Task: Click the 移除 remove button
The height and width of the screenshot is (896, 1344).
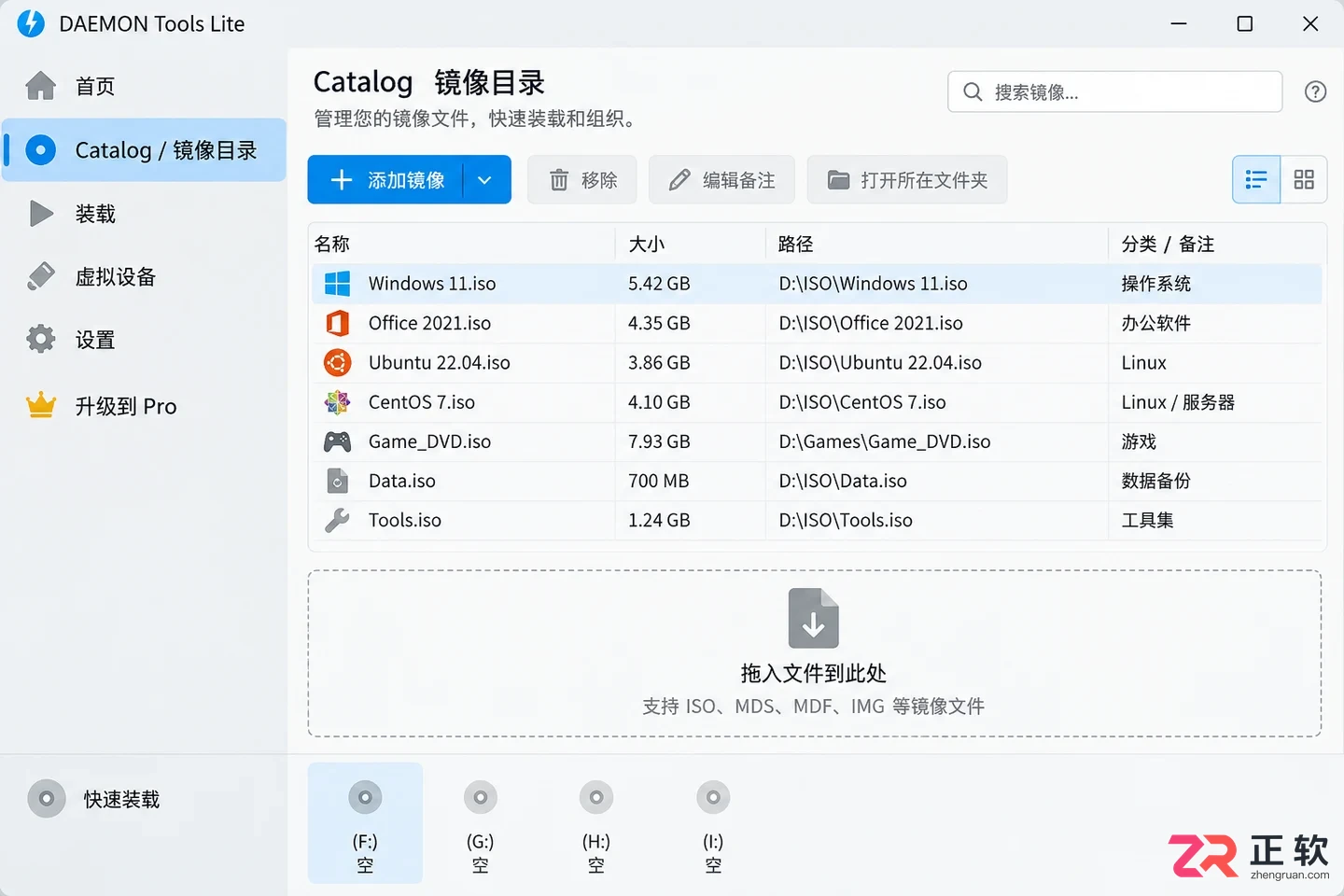Action: tap(582, 180)
